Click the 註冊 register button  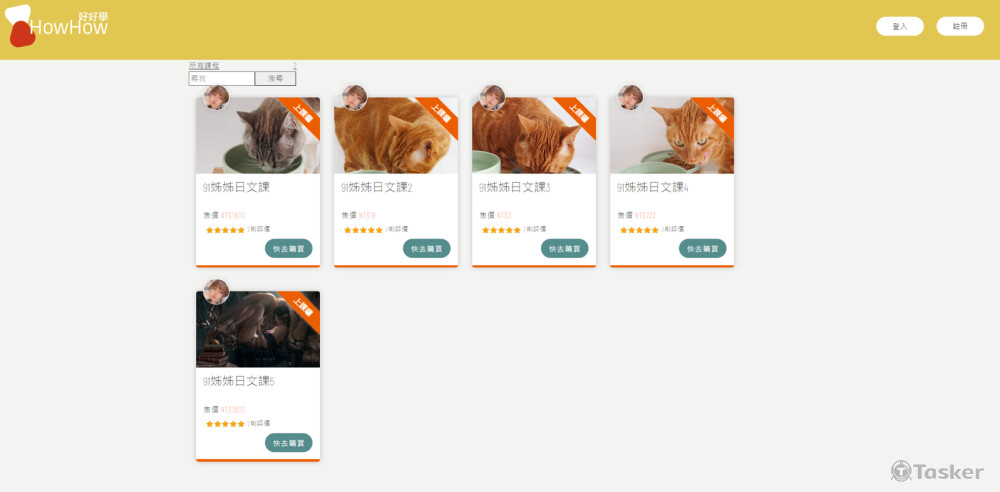[960, 26]
